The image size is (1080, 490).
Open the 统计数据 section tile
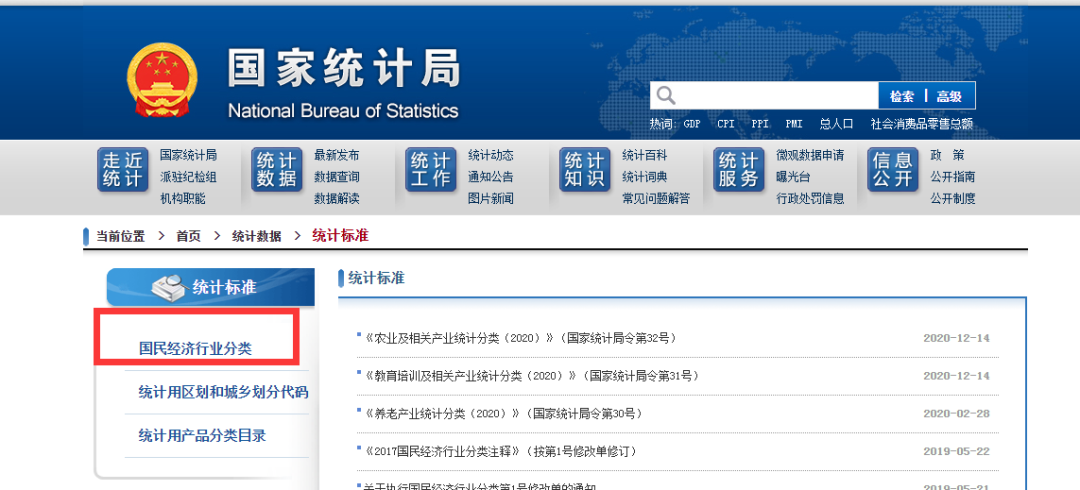pos(276,170)
